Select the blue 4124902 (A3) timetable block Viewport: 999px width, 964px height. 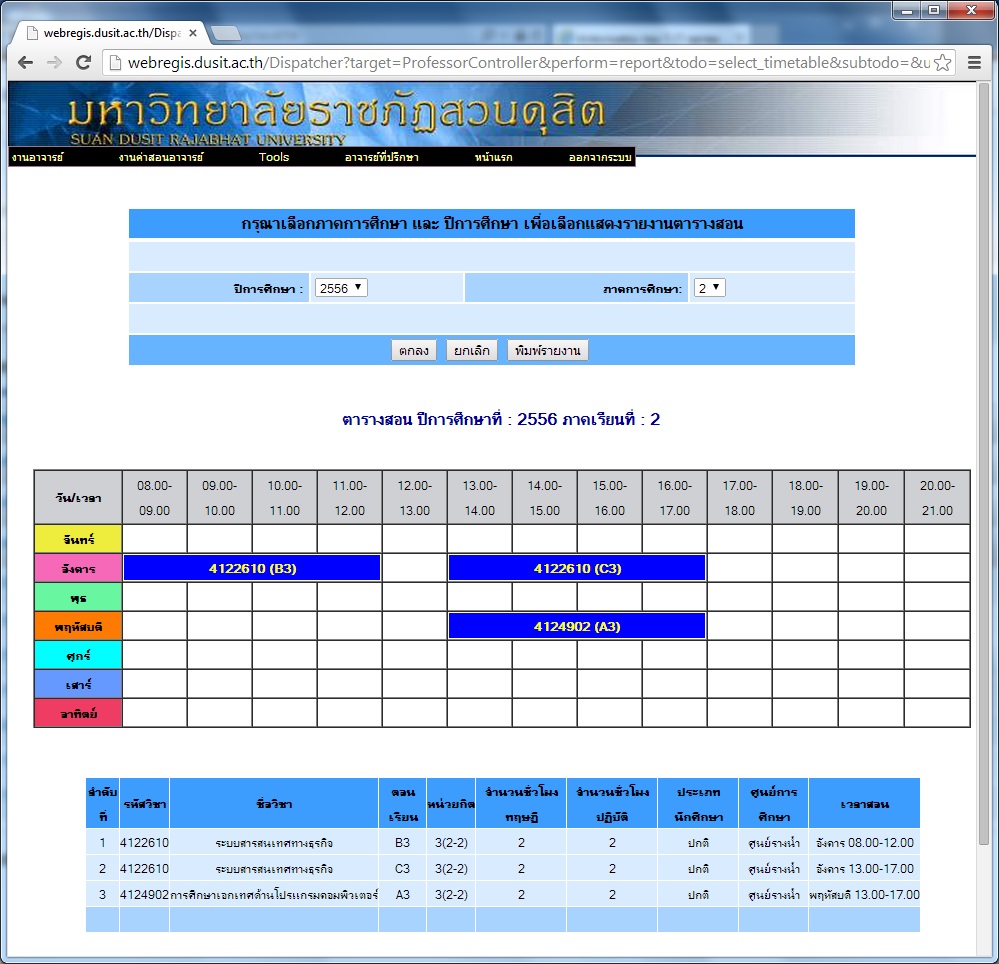[577, 626]
